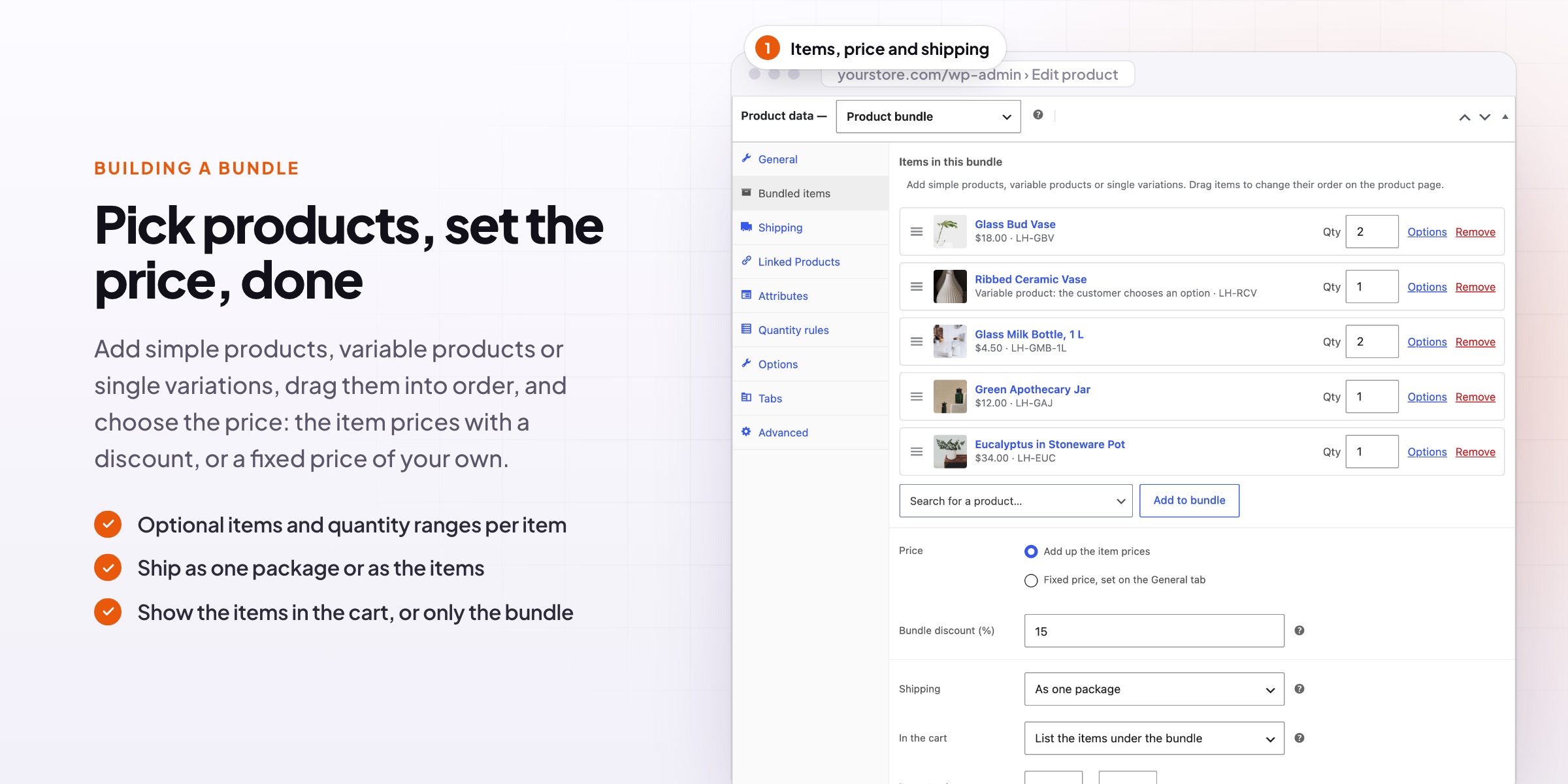Open Options for Glass Milk Bottle

pyautogui.click(x=1427, y=342)
